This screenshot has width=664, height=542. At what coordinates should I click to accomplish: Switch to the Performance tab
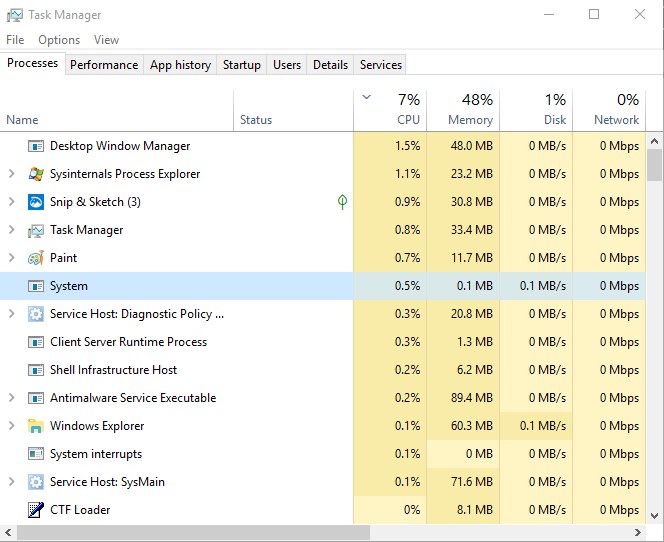point(104,65)
